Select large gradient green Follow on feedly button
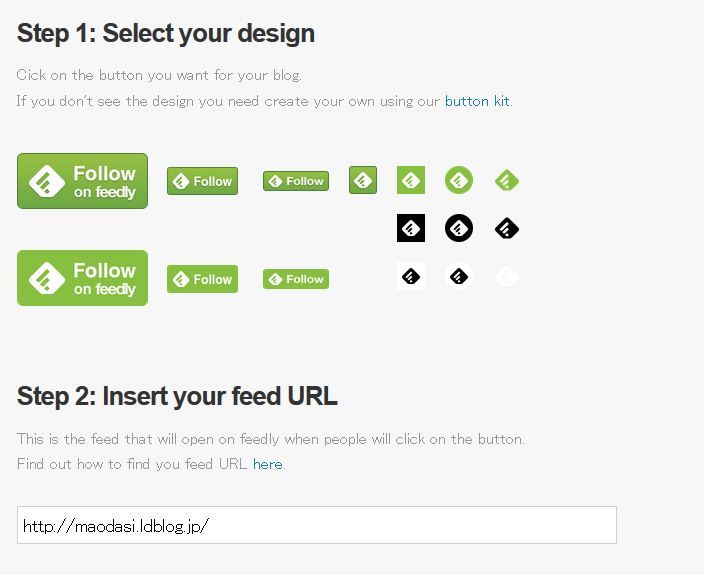The image size is (704, 575). [82, 181]
